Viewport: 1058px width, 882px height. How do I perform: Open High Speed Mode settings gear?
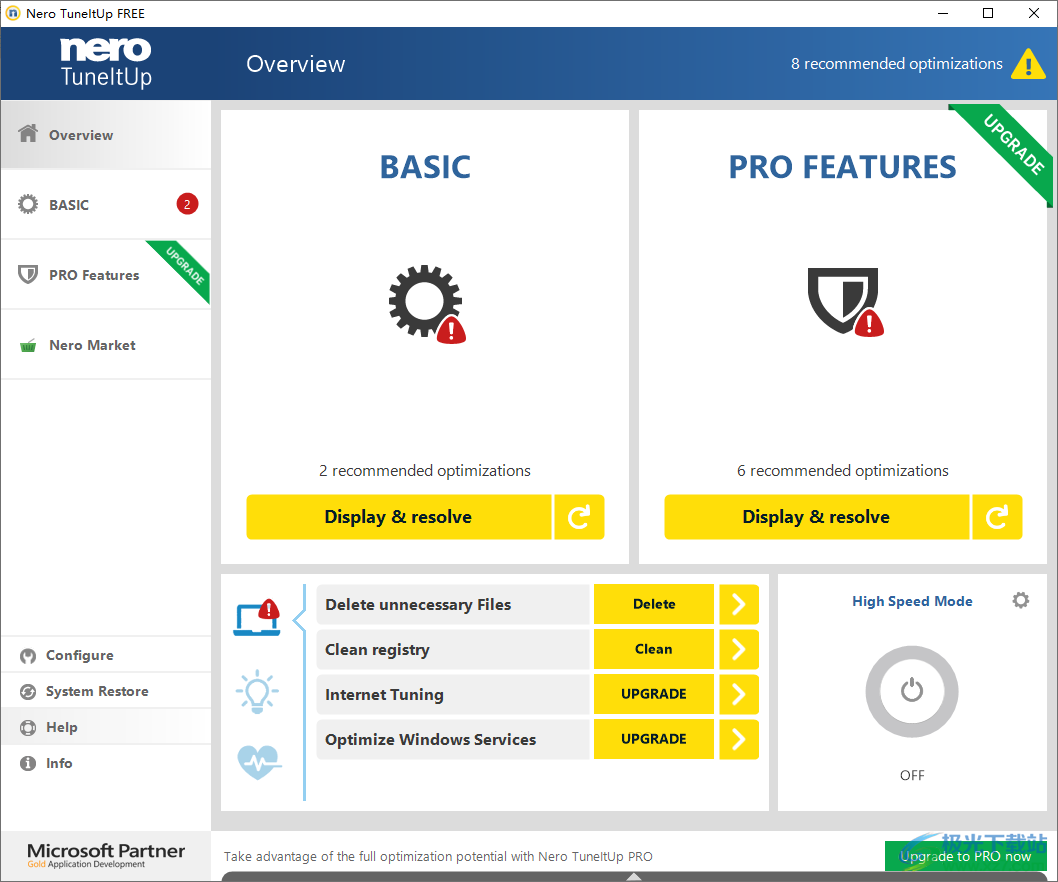pyautogui.click(x=1021, y=600)
